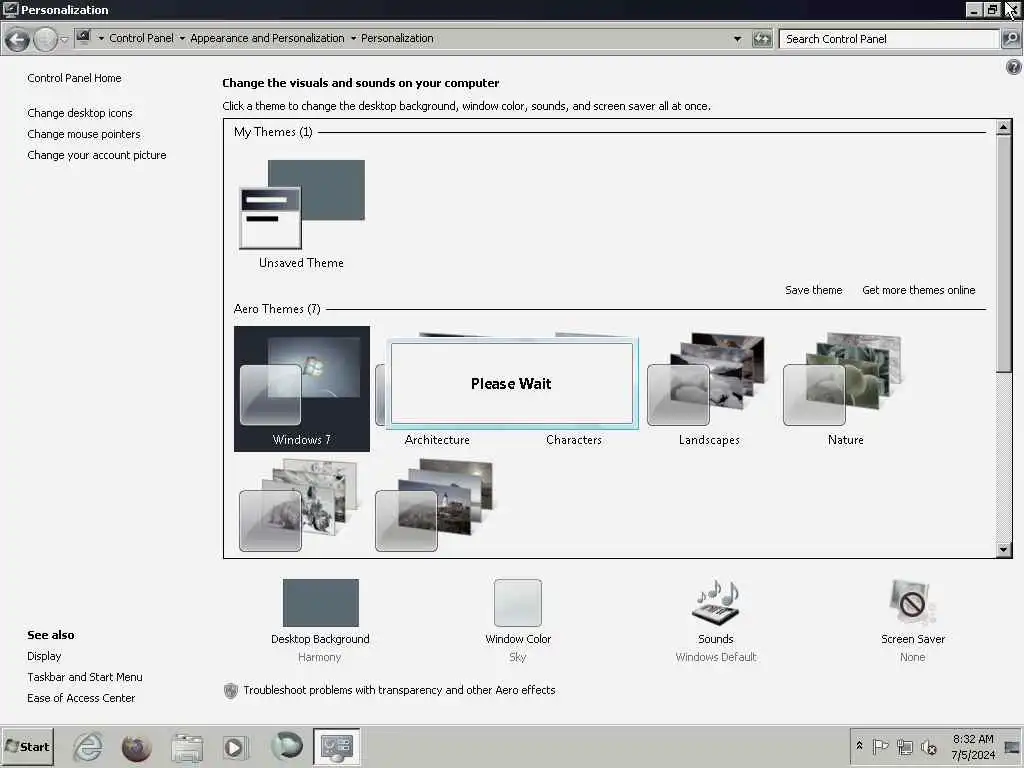Click the Personalization taskbar button
Image resolution: width=1024 pixels, height=768 pixels.
tap(336, 746)
